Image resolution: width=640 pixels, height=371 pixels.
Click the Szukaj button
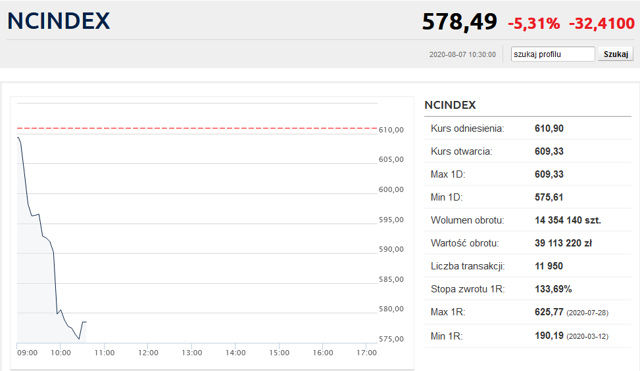[616, 54]
